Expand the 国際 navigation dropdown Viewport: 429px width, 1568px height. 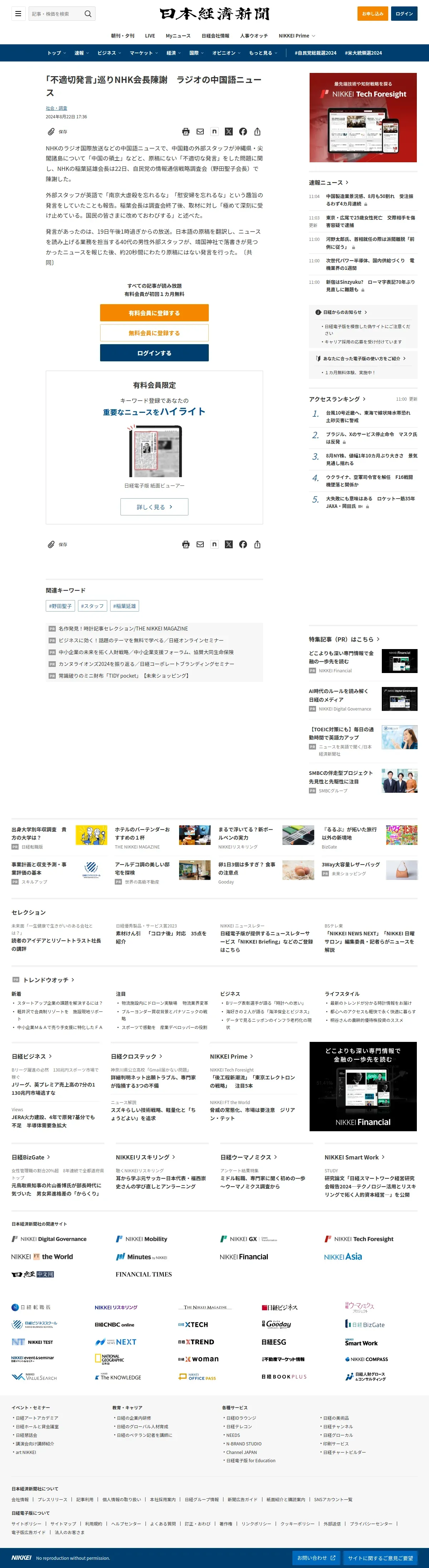(x=197, y=53)
